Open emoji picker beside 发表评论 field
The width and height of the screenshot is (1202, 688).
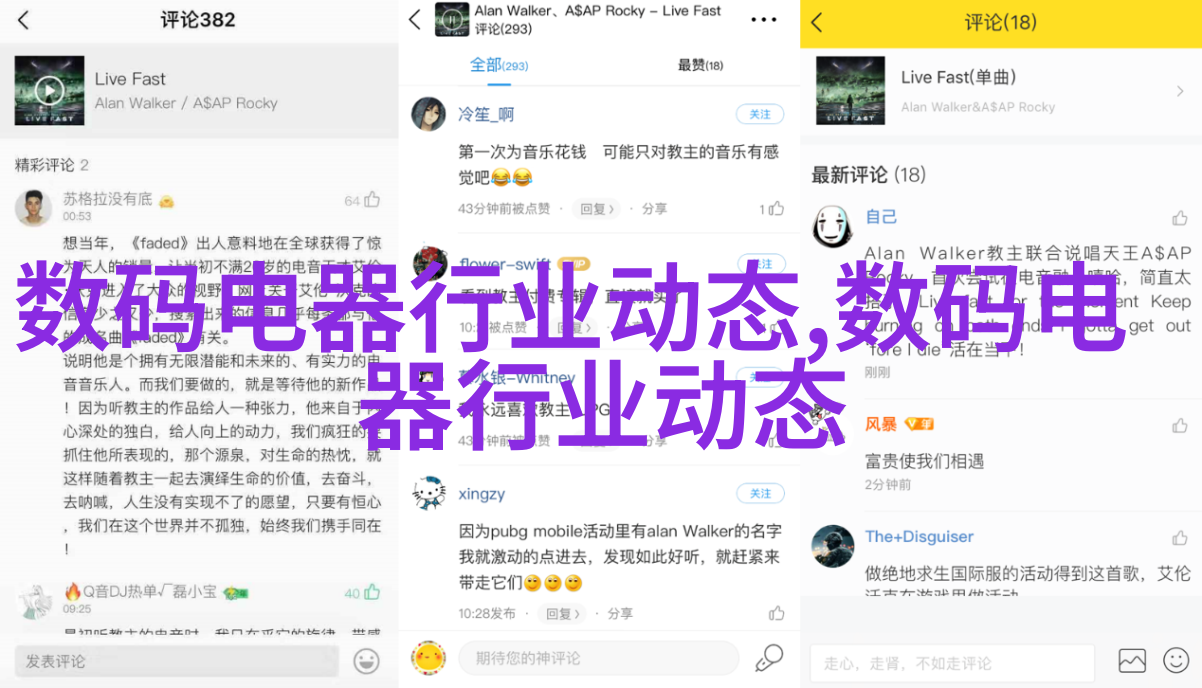366,661
